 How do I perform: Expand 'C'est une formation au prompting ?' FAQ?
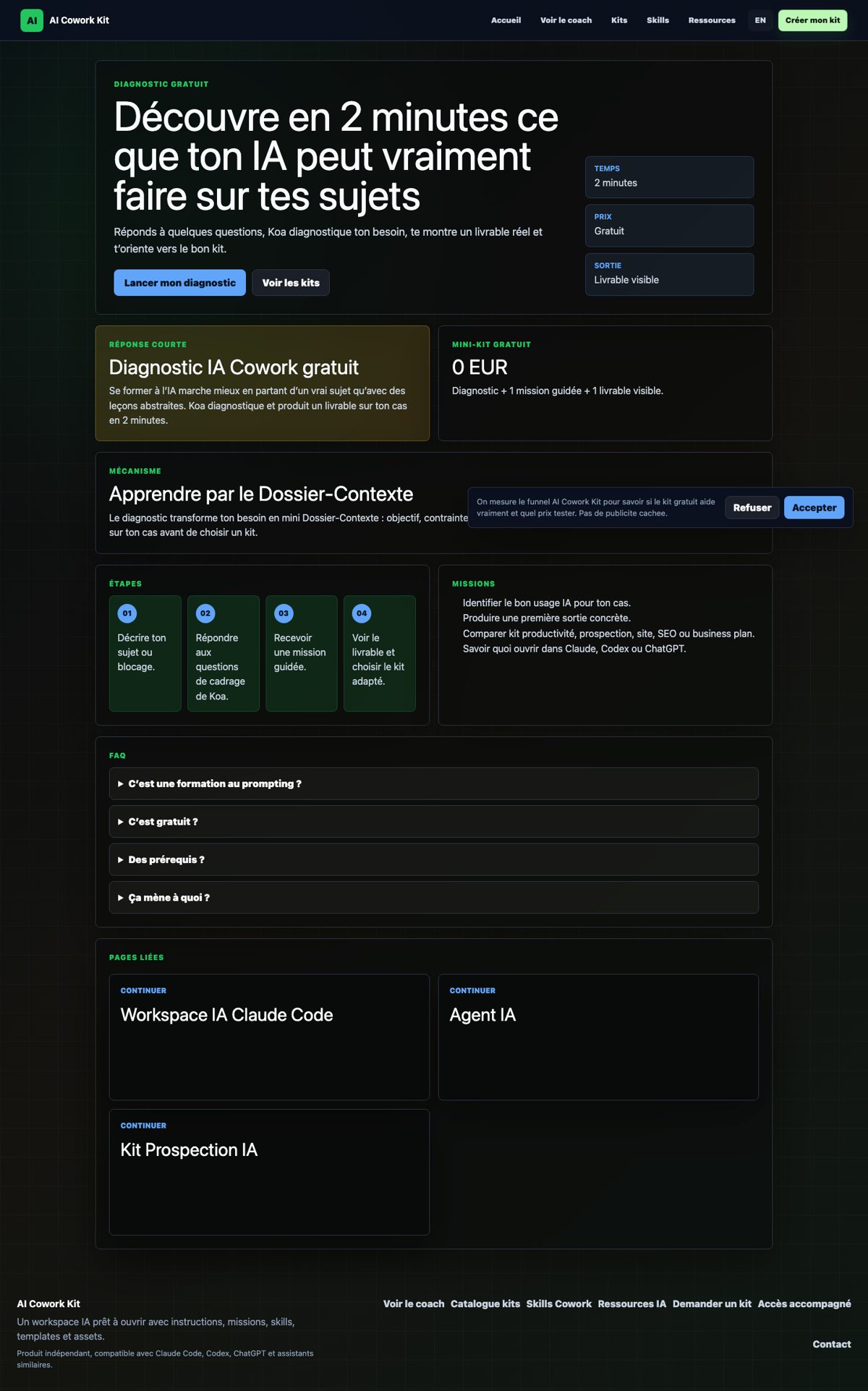433,783
